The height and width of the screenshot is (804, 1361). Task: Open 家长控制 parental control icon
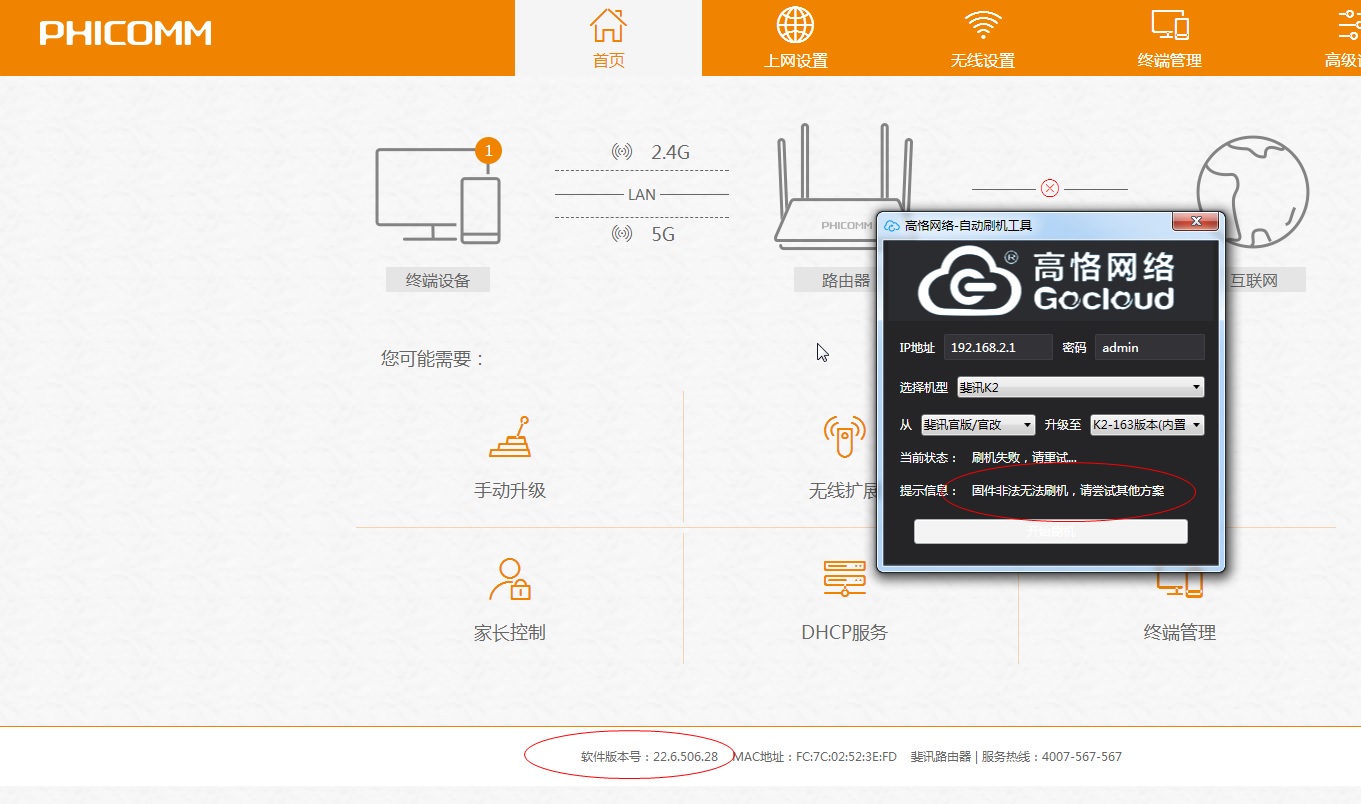coord(510,579)
